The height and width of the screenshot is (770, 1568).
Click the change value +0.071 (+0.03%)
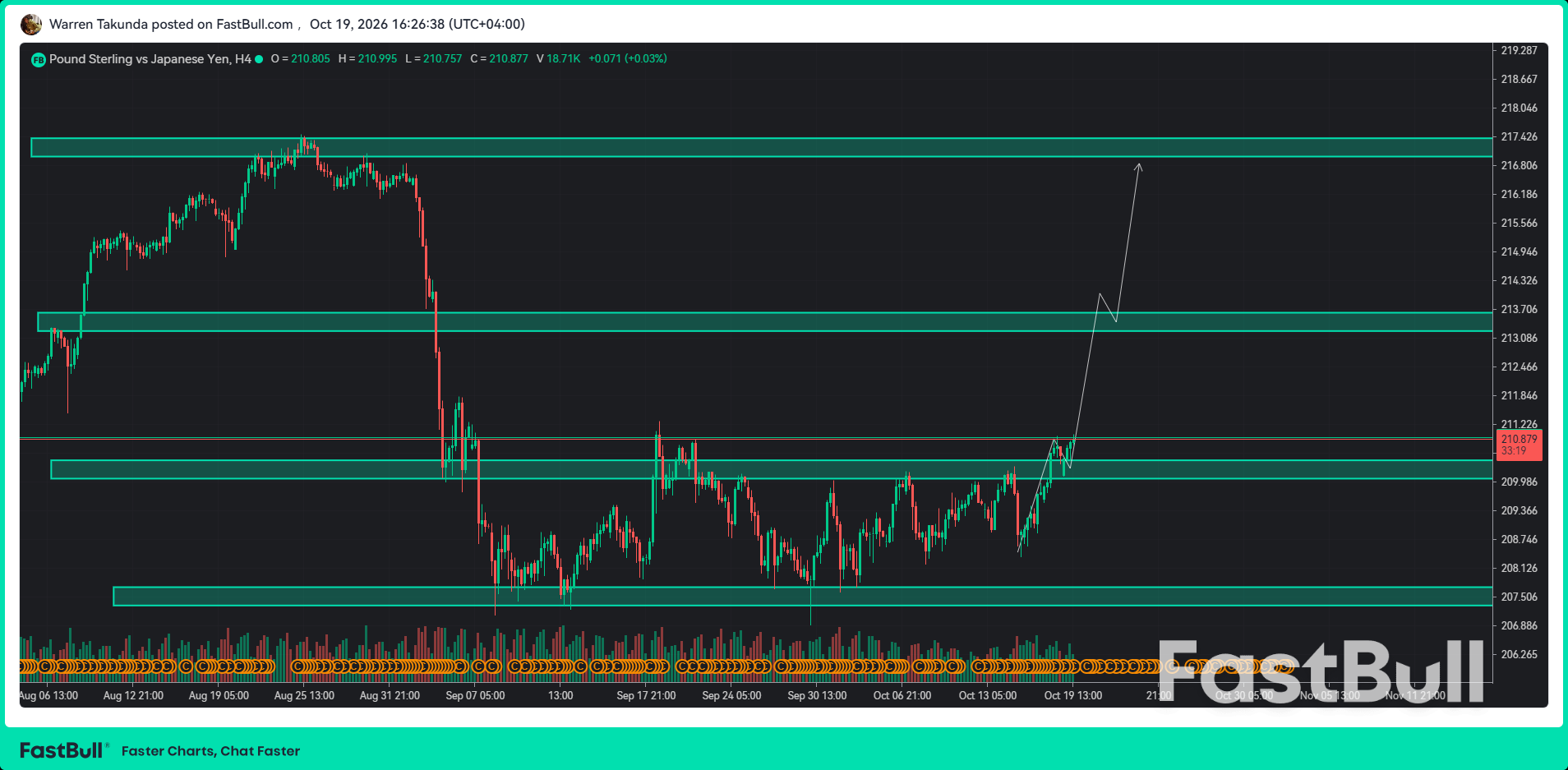(x=628, y=59)
